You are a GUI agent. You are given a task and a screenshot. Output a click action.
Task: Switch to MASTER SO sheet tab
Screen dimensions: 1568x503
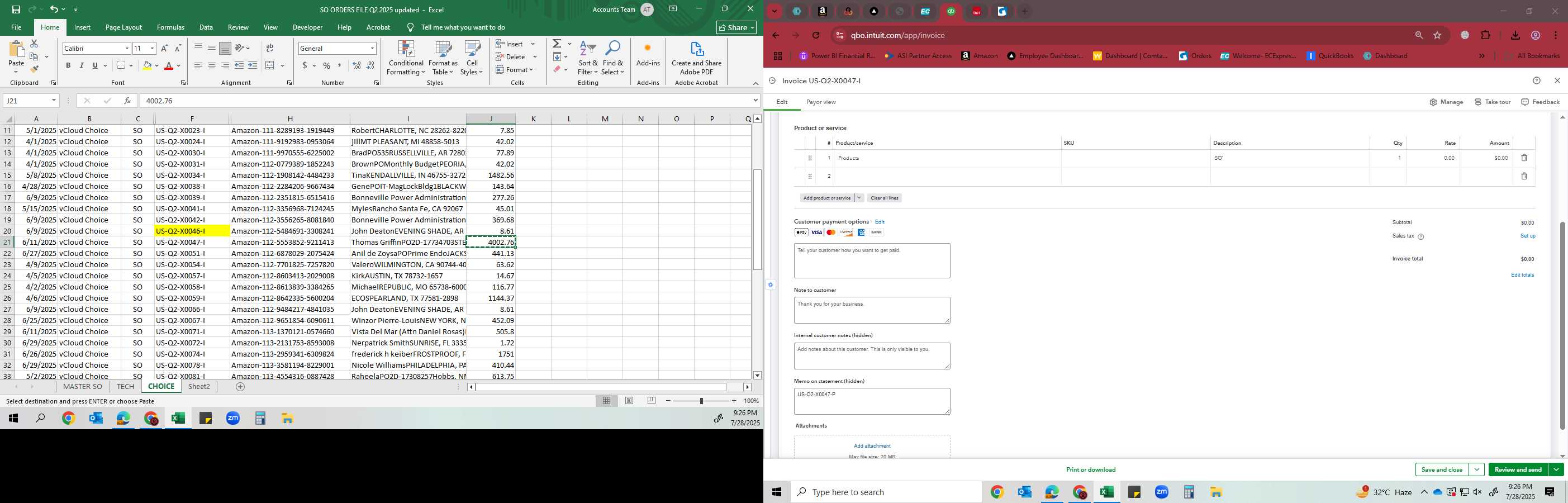pyautogui.click(x=83, y=387)
